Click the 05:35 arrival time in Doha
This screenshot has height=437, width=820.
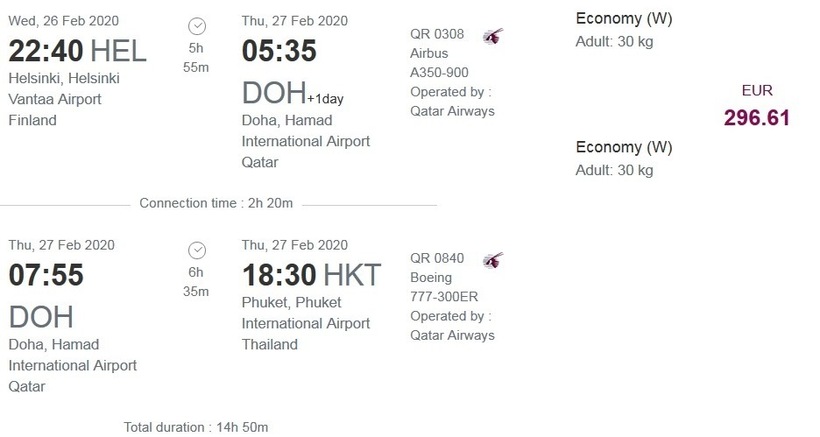(279, 51)
